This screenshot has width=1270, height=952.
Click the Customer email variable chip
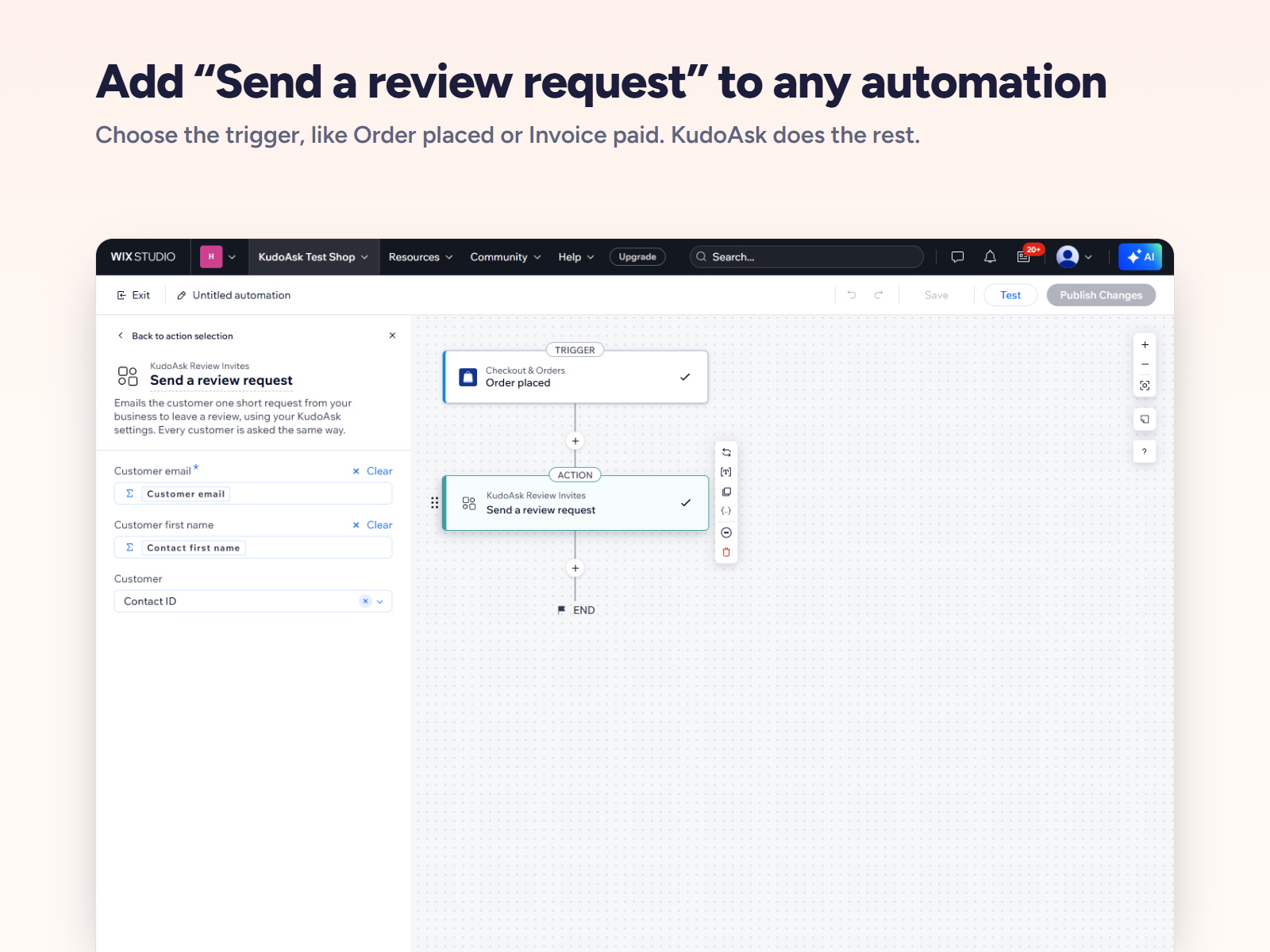point(186,493)
